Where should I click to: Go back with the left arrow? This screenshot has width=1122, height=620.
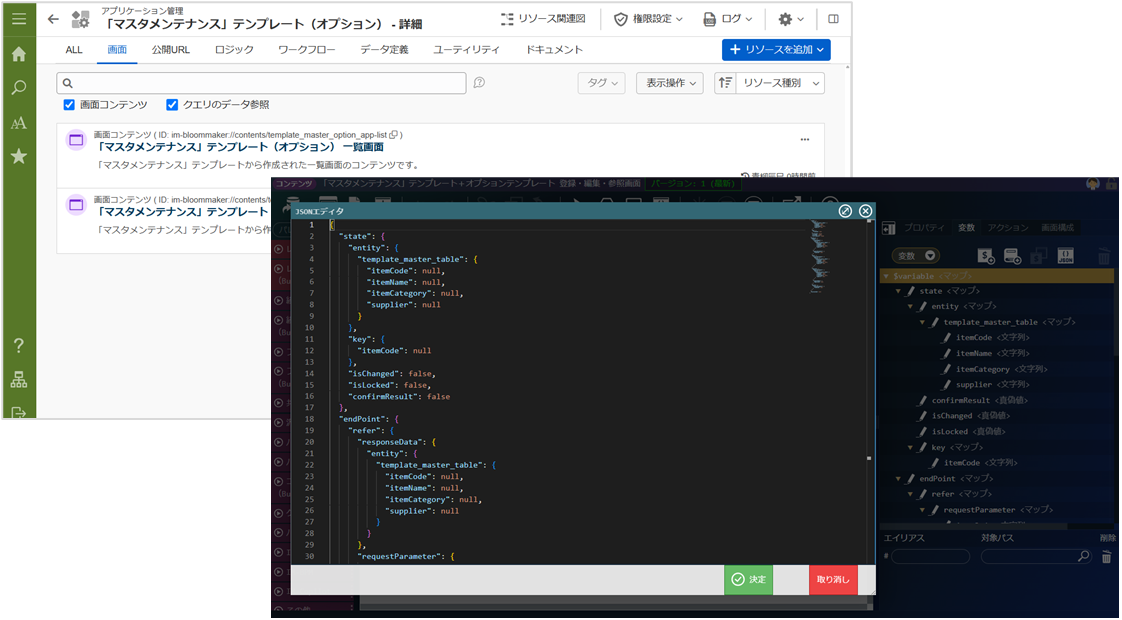(x=53, y=19)
